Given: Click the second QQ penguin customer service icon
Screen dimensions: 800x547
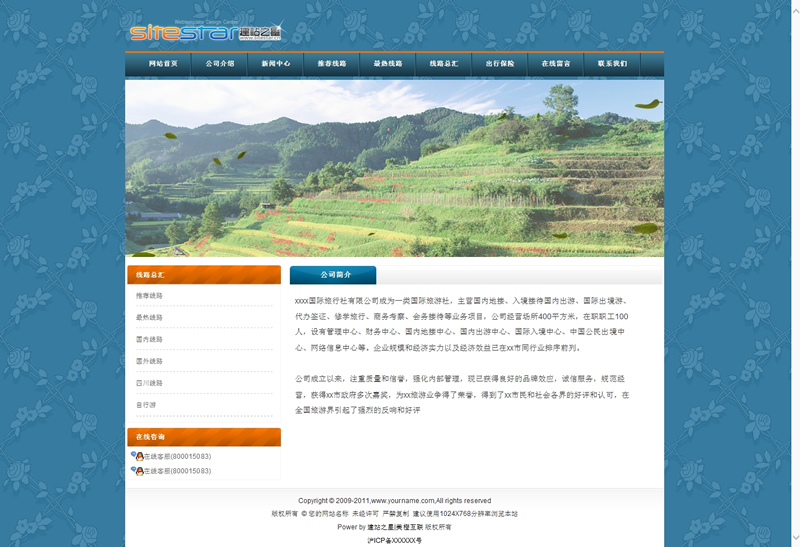Looking at the screenshot, I should coord(136,470).
